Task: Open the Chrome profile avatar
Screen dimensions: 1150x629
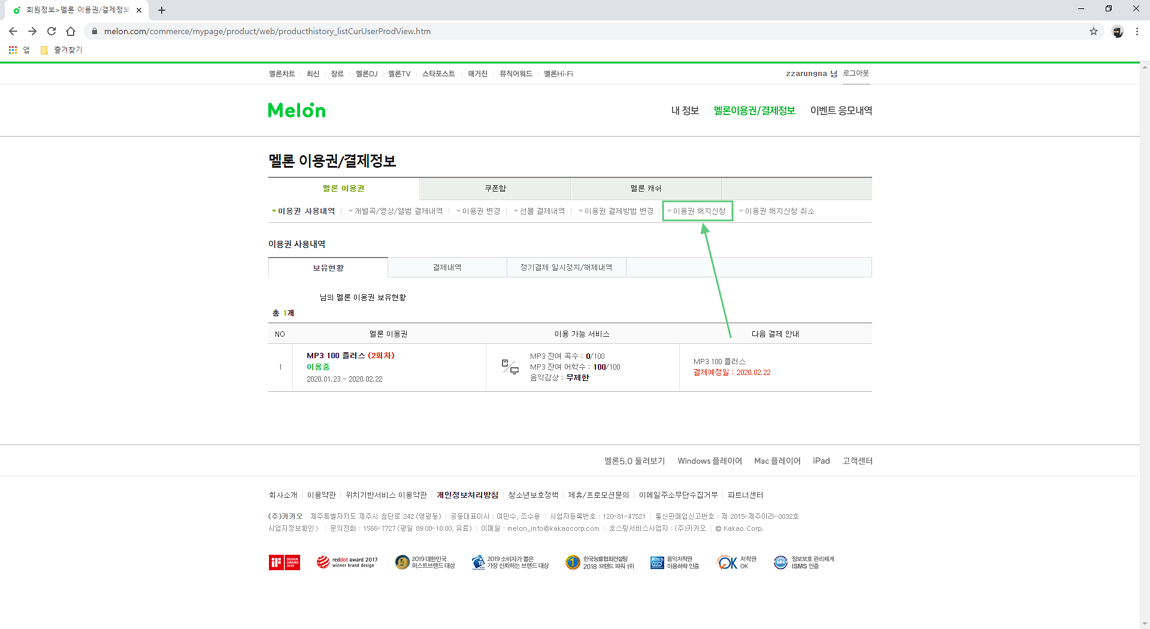Action: click(x=1117, y=32)
